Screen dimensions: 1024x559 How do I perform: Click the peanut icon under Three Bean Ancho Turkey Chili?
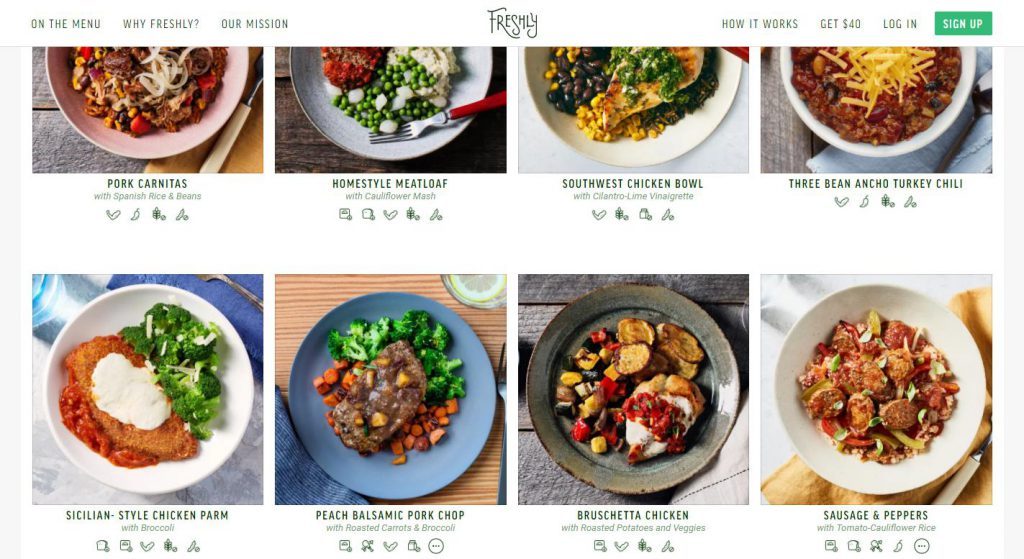[910, 202]
